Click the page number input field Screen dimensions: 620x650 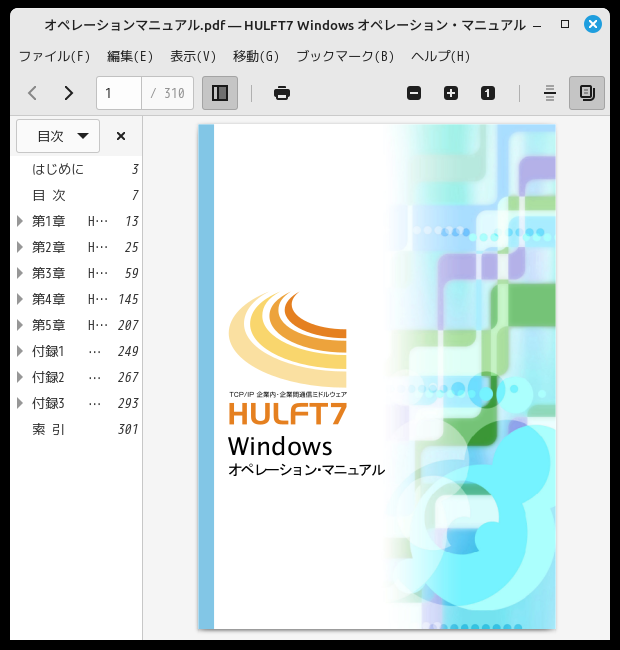[119, 93]
